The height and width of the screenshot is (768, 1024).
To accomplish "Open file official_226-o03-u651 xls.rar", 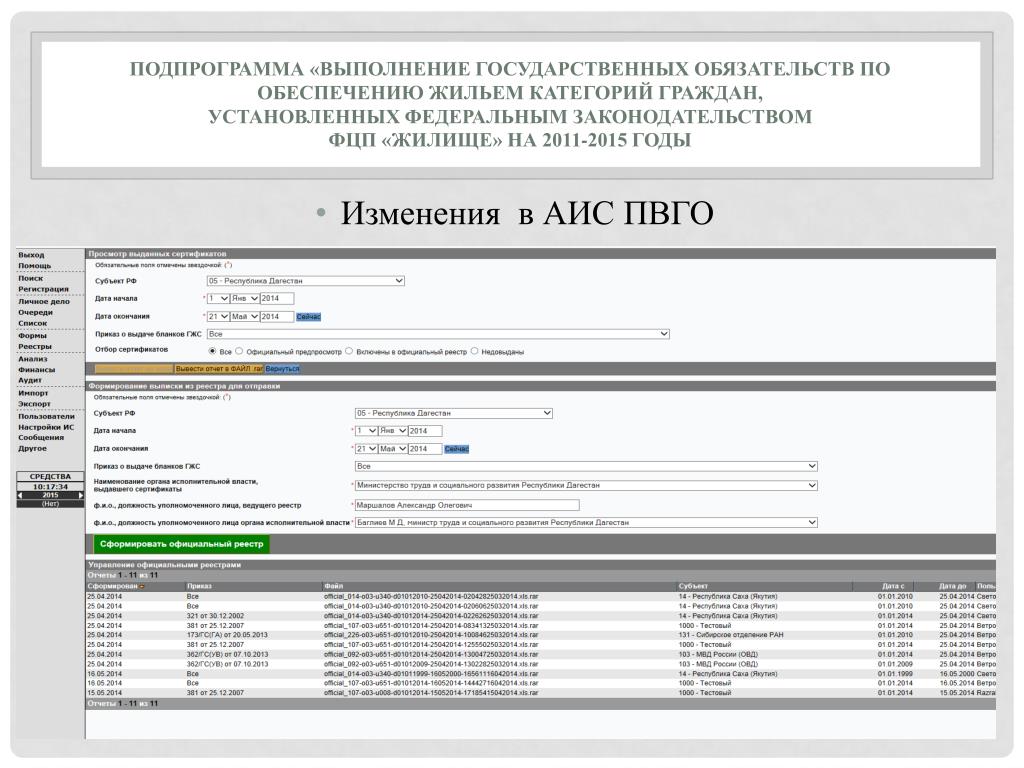I will pyautogui.click(x=431, y=635).
